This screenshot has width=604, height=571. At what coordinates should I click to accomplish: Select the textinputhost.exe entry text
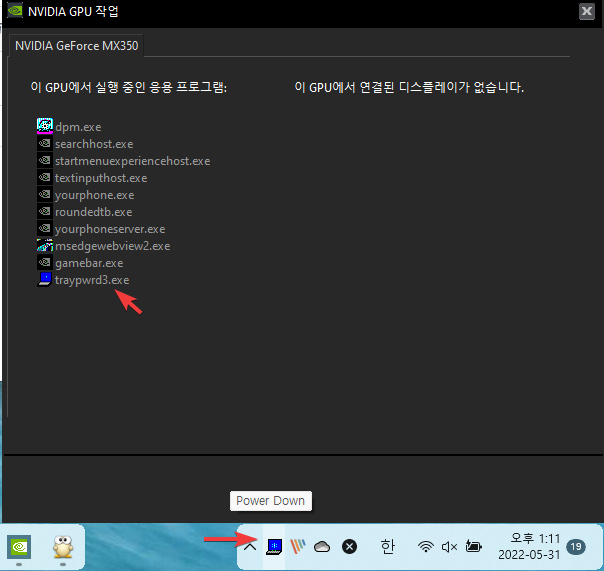(101, 178)
